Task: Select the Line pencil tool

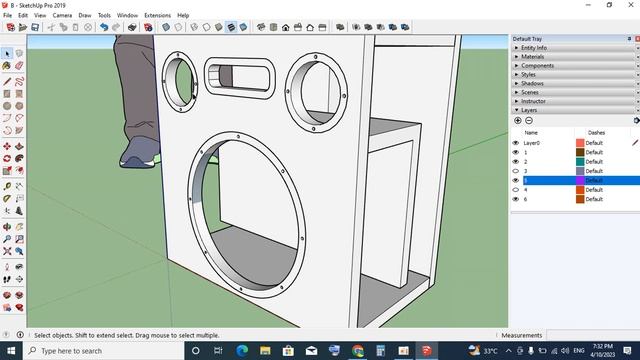Action: click(7, 82)
